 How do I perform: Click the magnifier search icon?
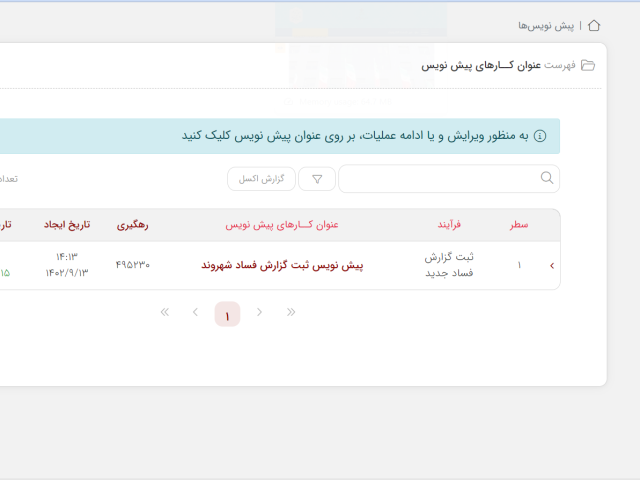coord(547,178)
